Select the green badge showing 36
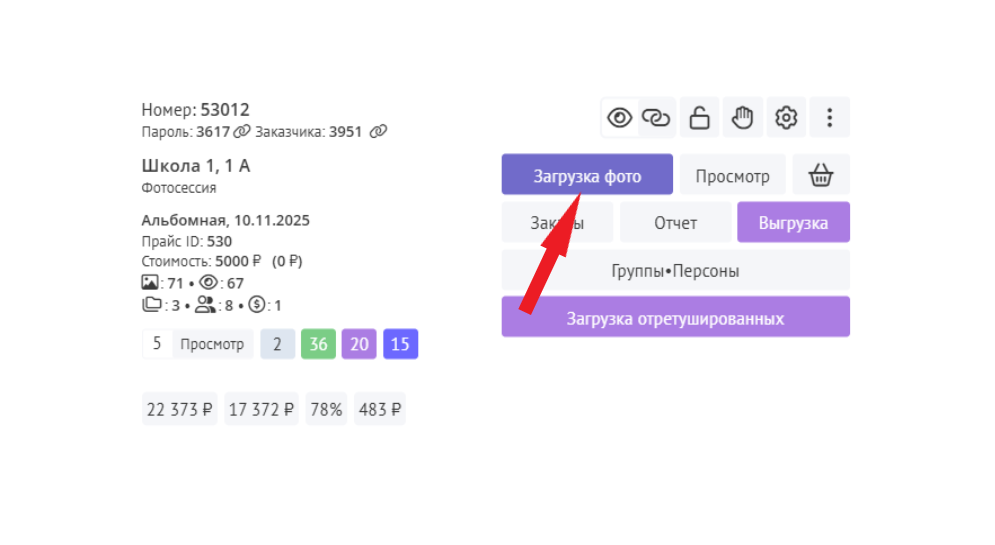 tap(318, 344)
